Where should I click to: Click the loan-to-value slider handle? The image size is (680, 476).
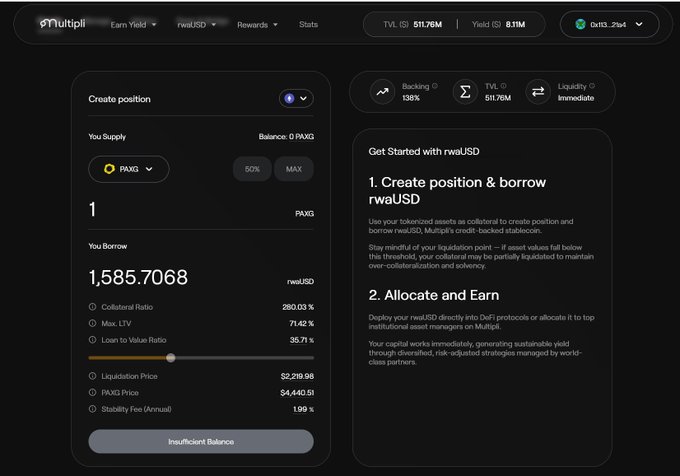point(171,358)
